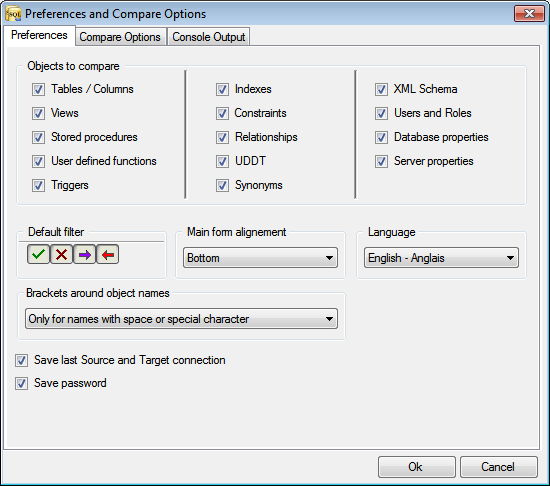
Task: Open the Brackets around object names dropdown
Action: click(181, 319)
